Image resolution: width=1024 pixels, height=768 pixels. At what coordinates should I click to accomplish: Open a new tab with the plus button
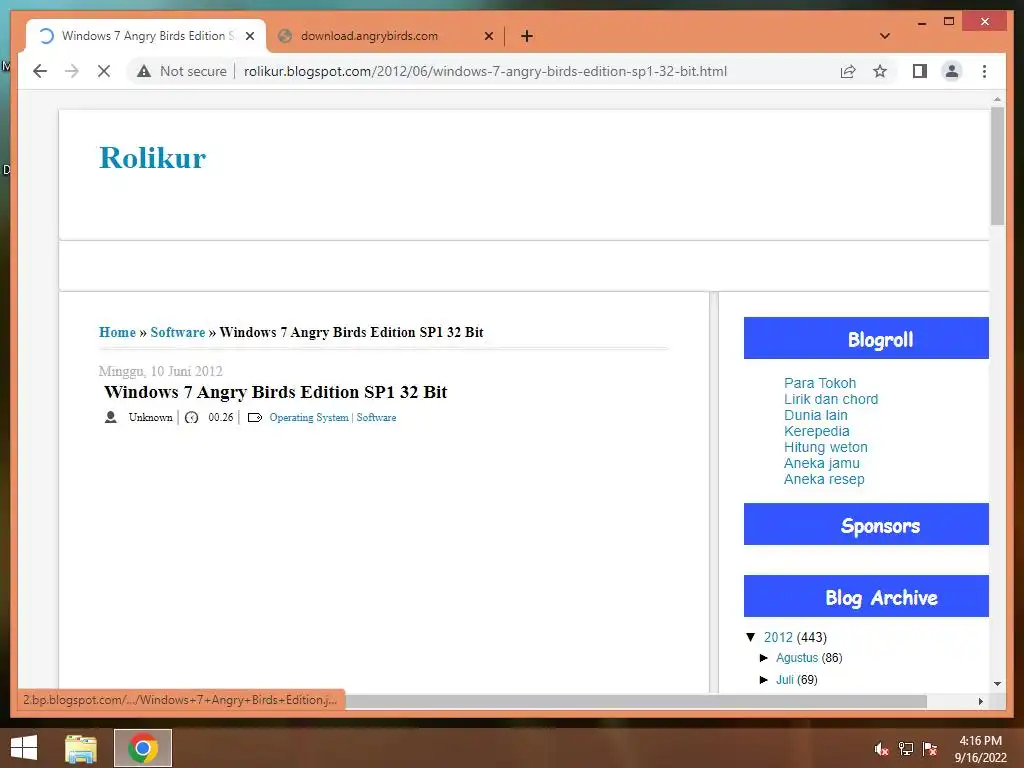527,36
